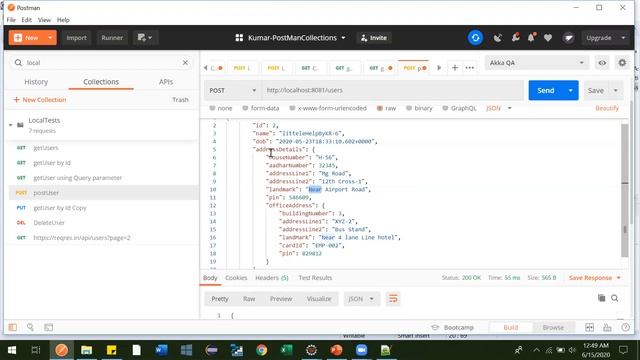Click the Send button
Image resolution: width=640 pixels, height=360 pixels.
click(546, 90)
